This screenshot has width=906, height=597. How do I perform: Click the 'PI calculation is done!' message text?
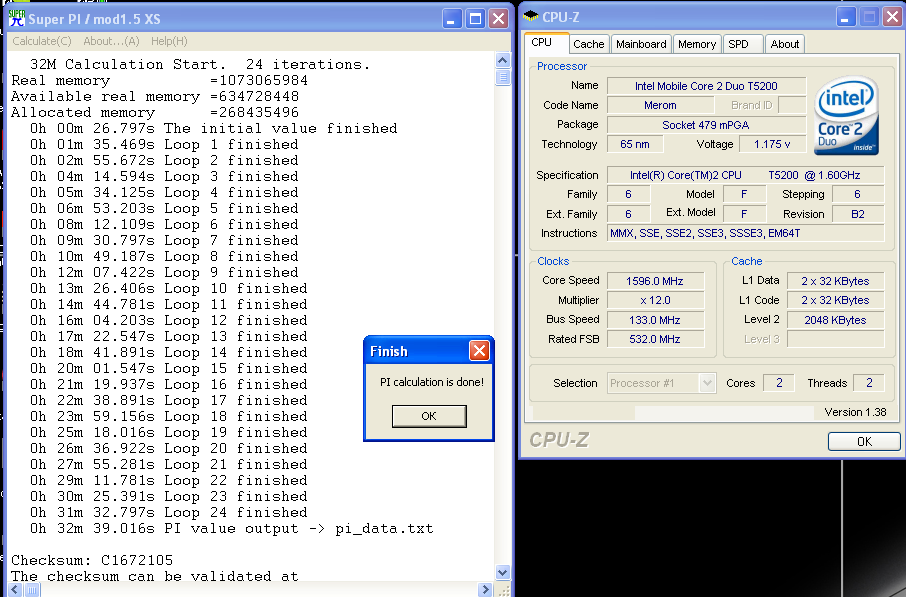(x=432, y=382)
